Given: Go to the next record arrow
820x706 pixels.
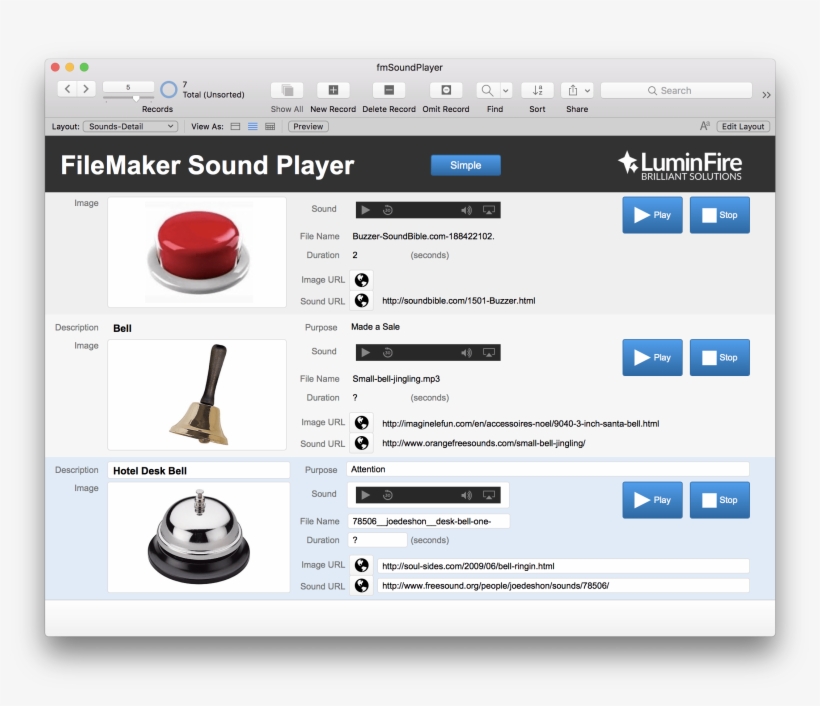Looking at the screenshot, I should (86, 89).
